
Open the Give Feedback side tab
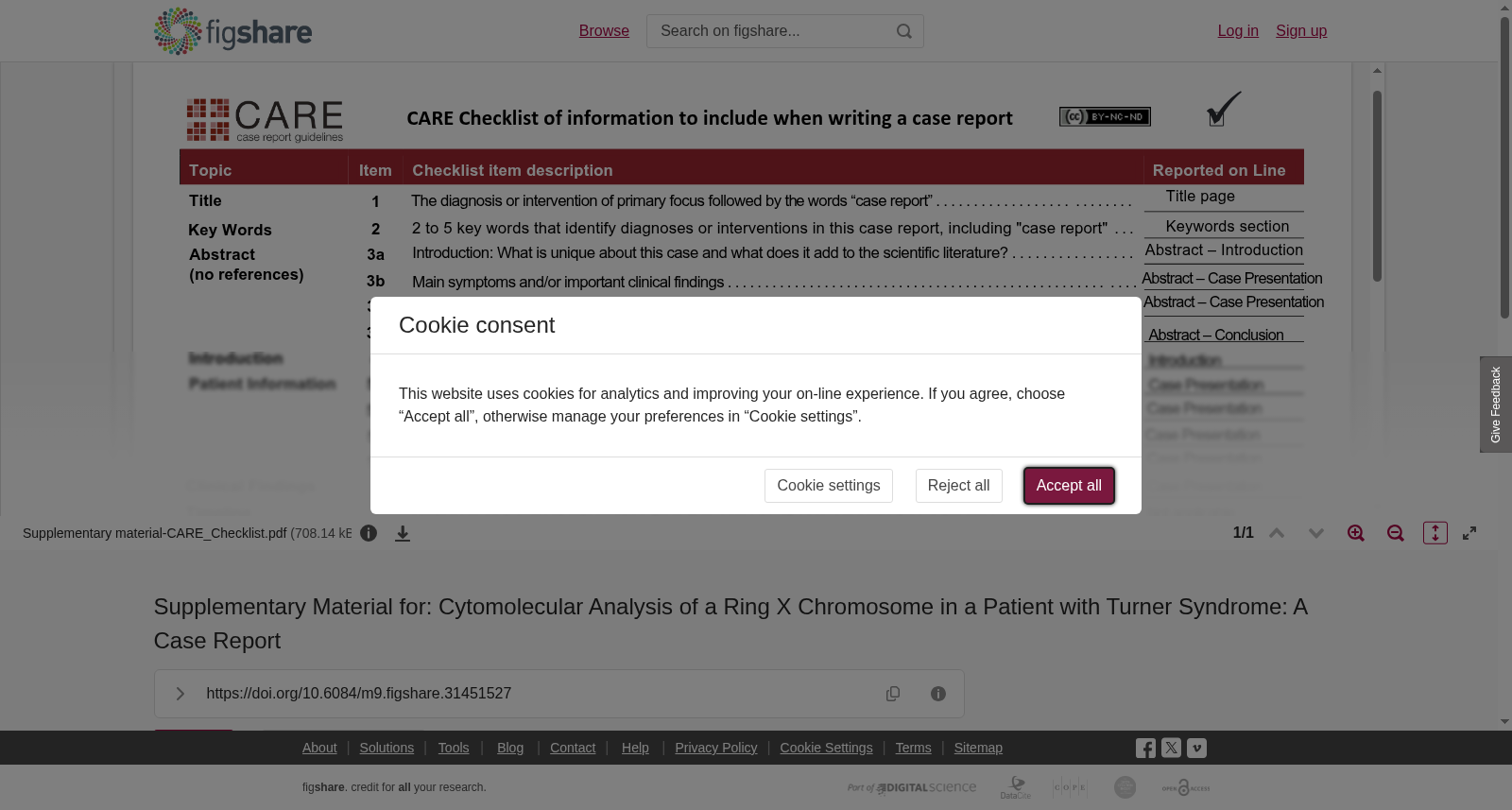[1496, 405]
